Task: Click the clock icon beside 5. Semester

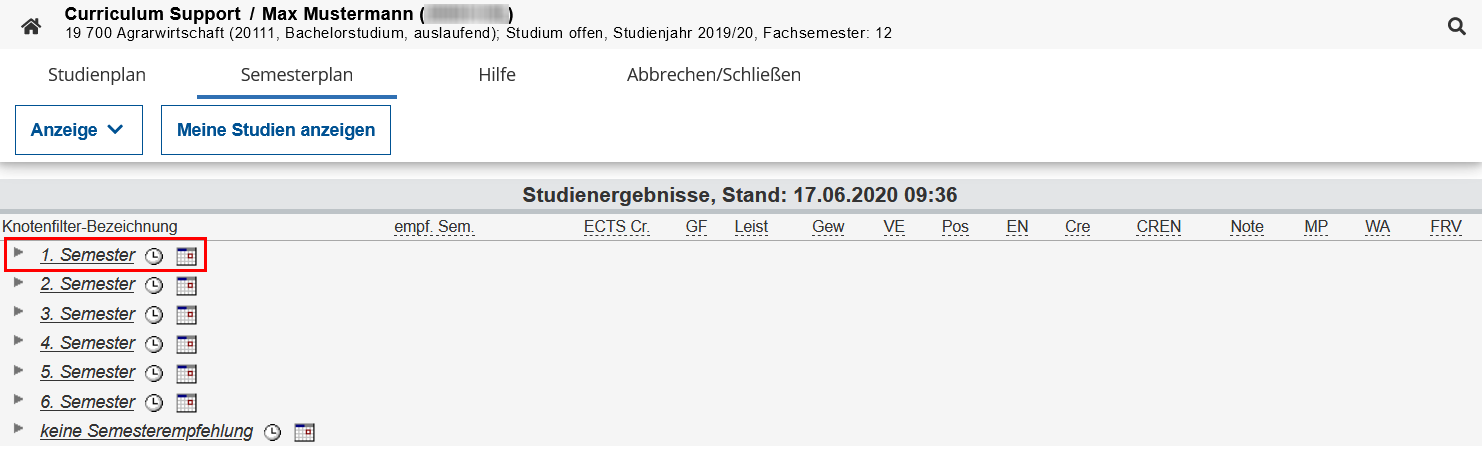Action: (x=154, y=373)
